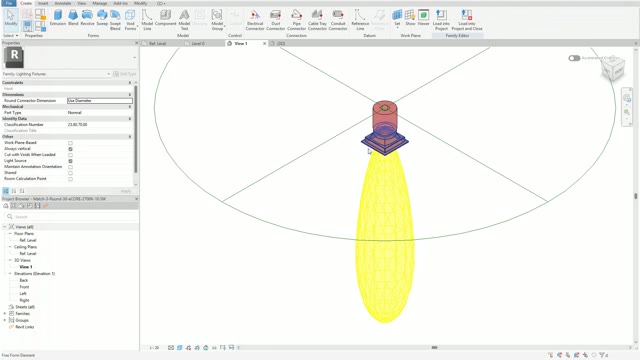This screenshot has height=360, width=640.
Task: Add a Cable Tray Connector
Action: [x=317, y=20]
